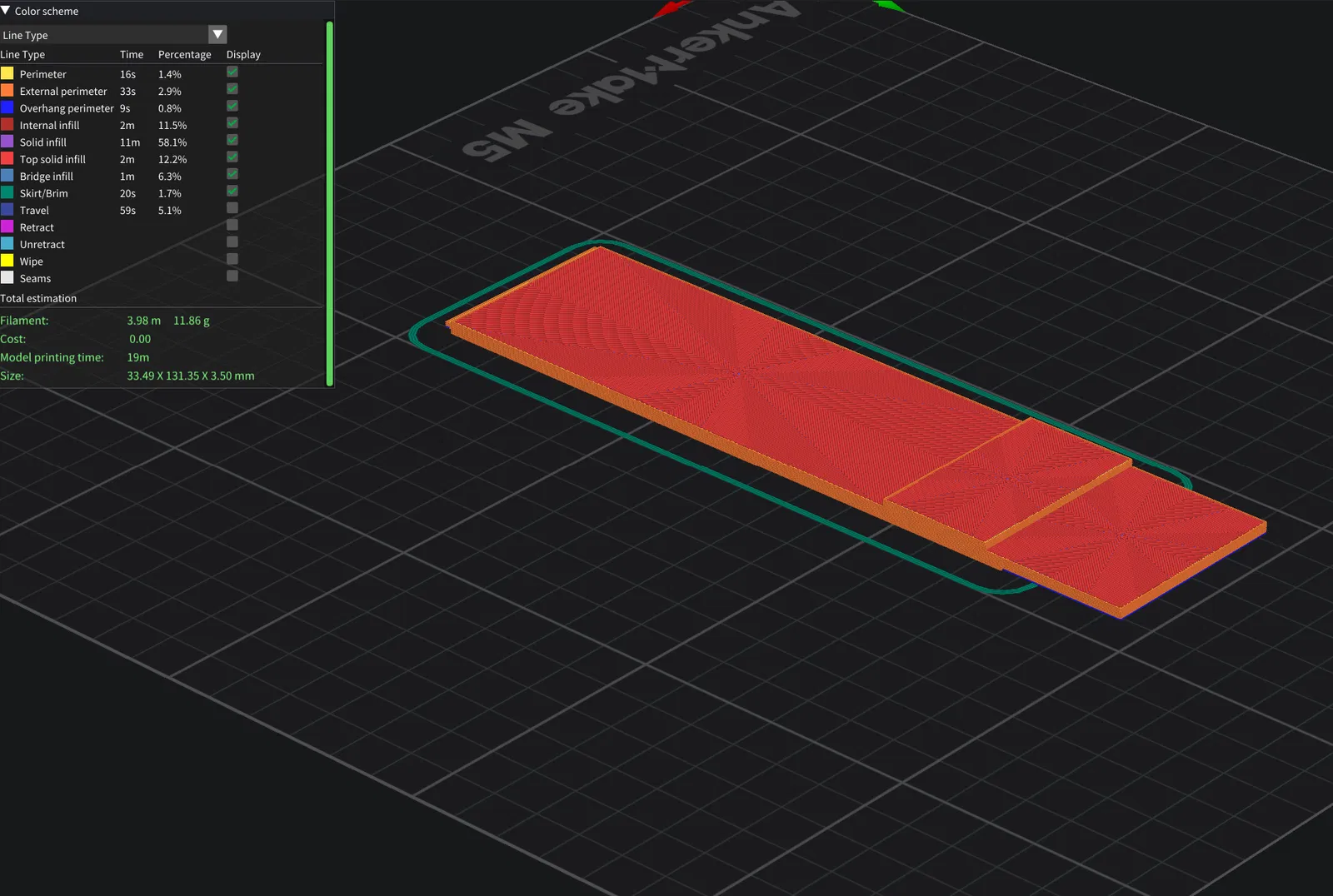Click the yellow Perimeter color swatch
The width and height of the screenshot is (1333, 896).
pos(7,73)
